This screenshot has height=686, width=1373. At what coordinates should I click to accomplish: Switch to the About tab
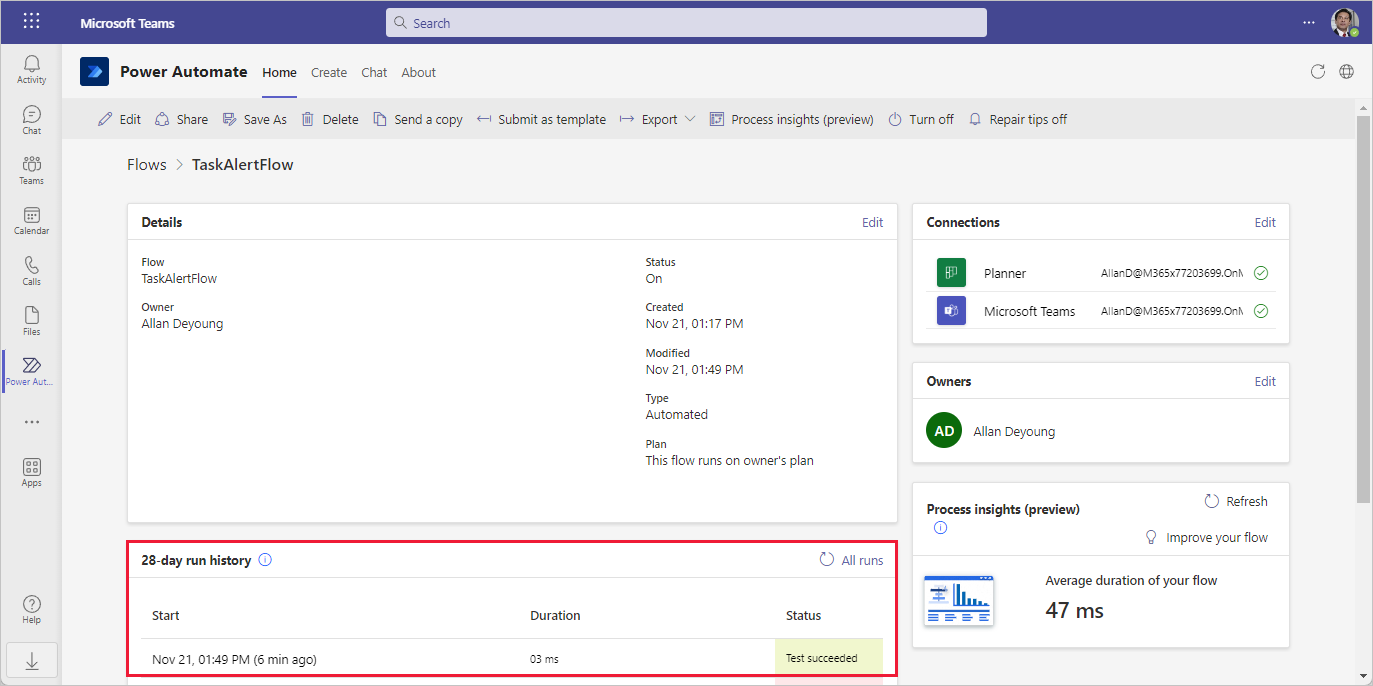[x=418, y=72]
